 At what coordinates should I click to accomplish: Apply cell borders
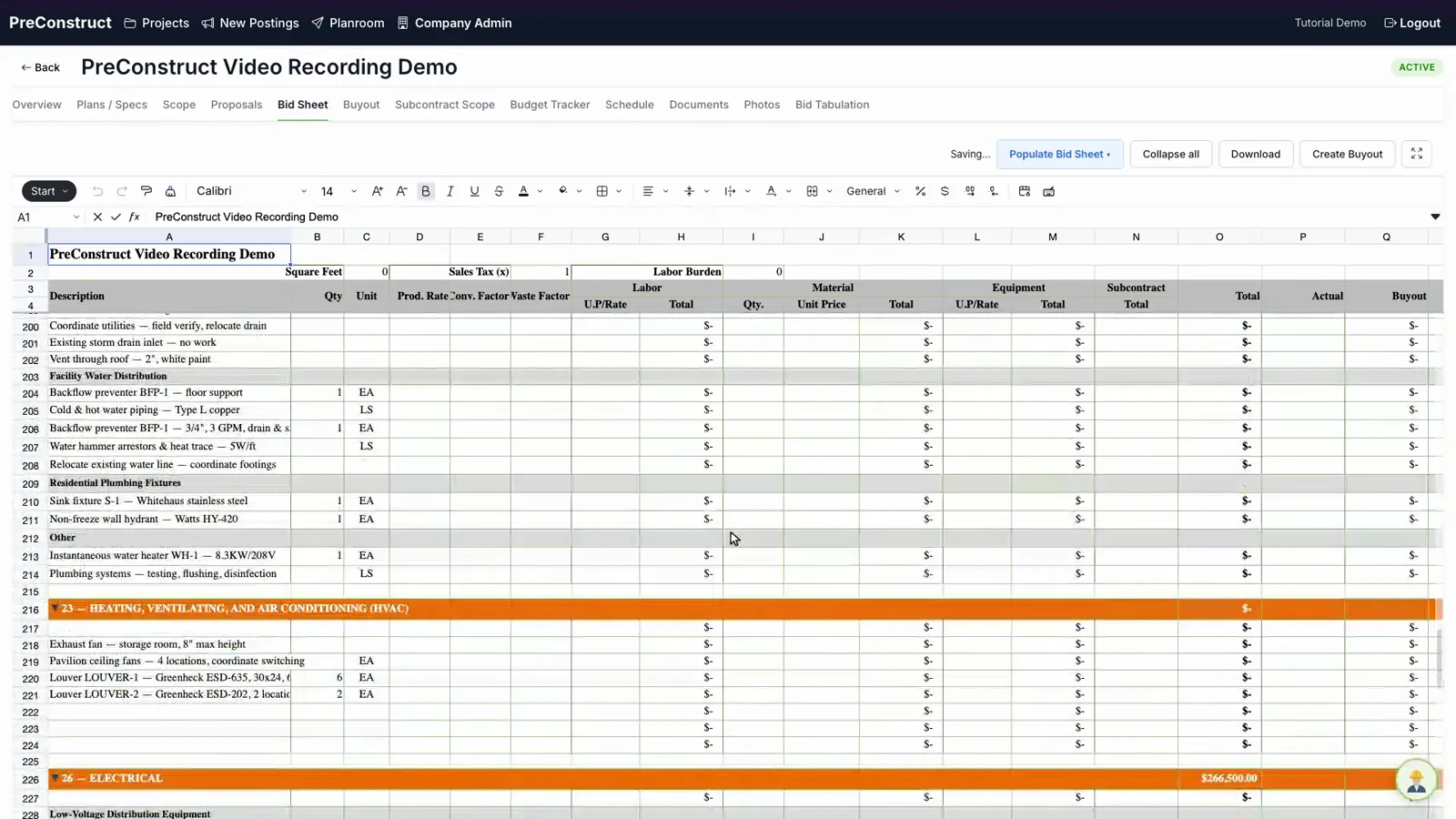(x=602, y=191)
